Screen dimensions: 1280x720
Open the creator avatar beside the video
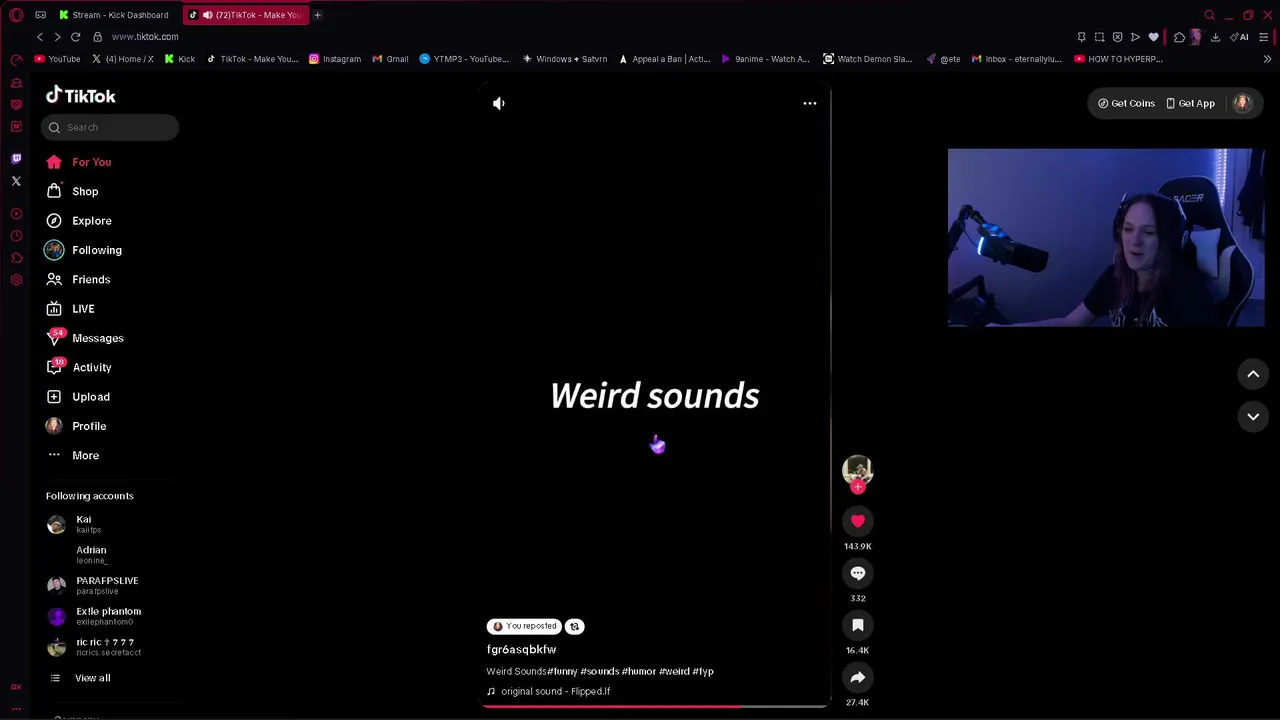[x=858, y=470]
